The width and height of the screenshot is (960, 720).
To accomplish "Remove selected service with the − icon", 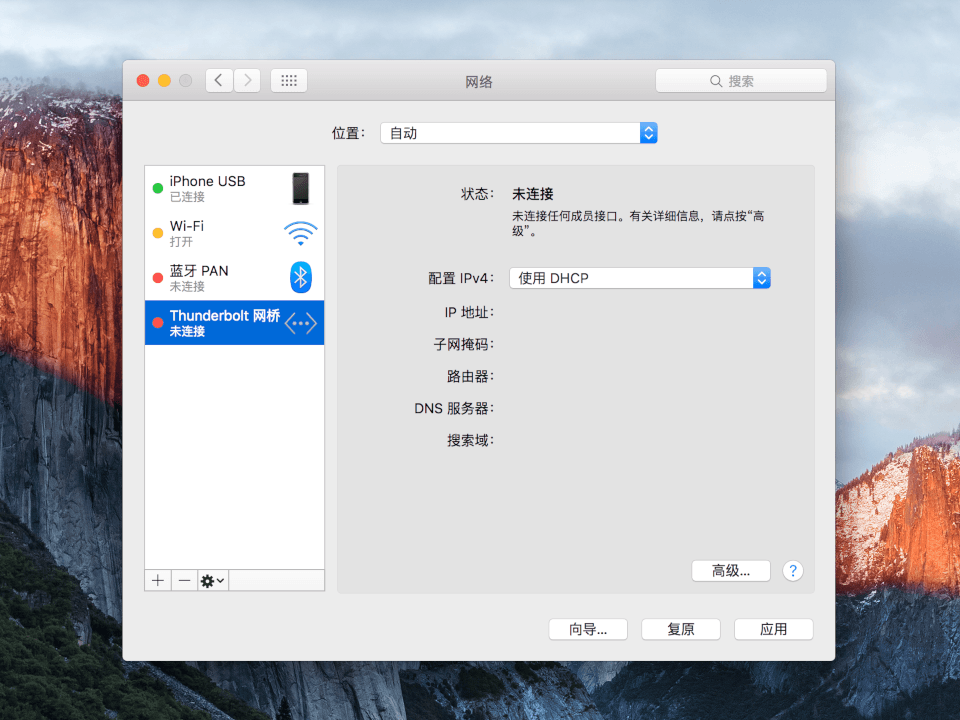I will pyautogui.click(x=185, y=580).
